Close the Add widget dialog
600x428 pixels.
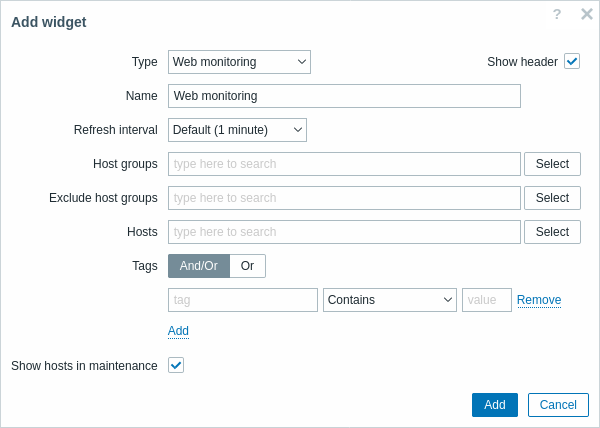point(587,14)
